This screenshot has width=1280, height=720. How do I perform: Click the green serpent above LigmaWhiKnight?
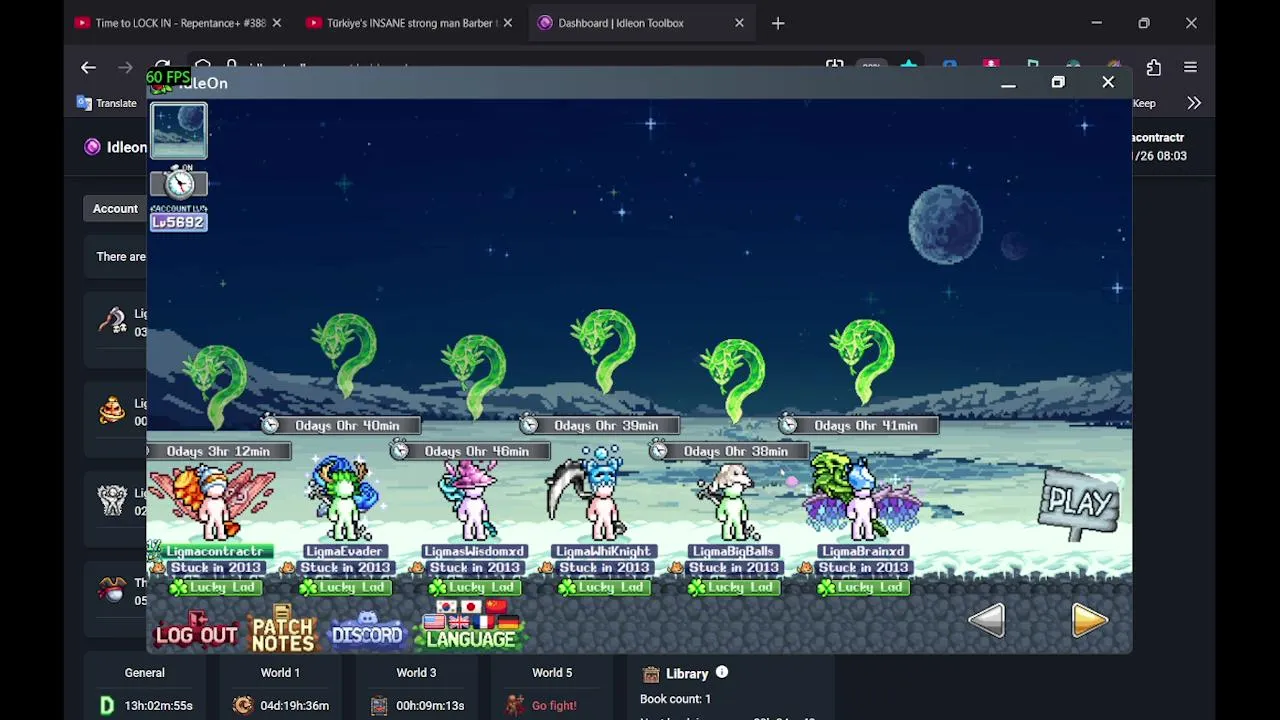click(604, 352)
